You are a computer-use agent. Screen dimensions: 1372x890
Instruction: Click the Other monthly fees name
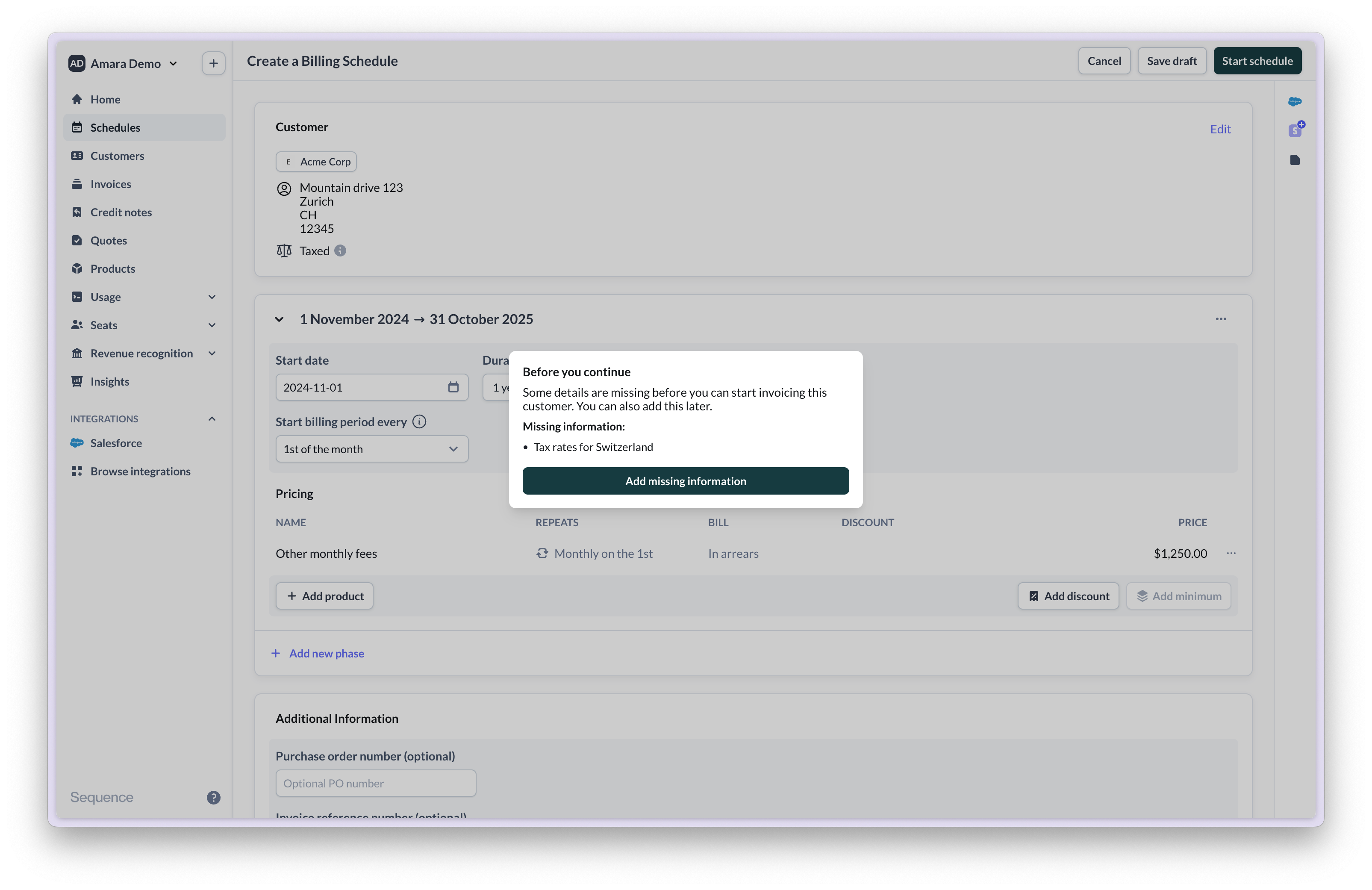coord(326,554)
